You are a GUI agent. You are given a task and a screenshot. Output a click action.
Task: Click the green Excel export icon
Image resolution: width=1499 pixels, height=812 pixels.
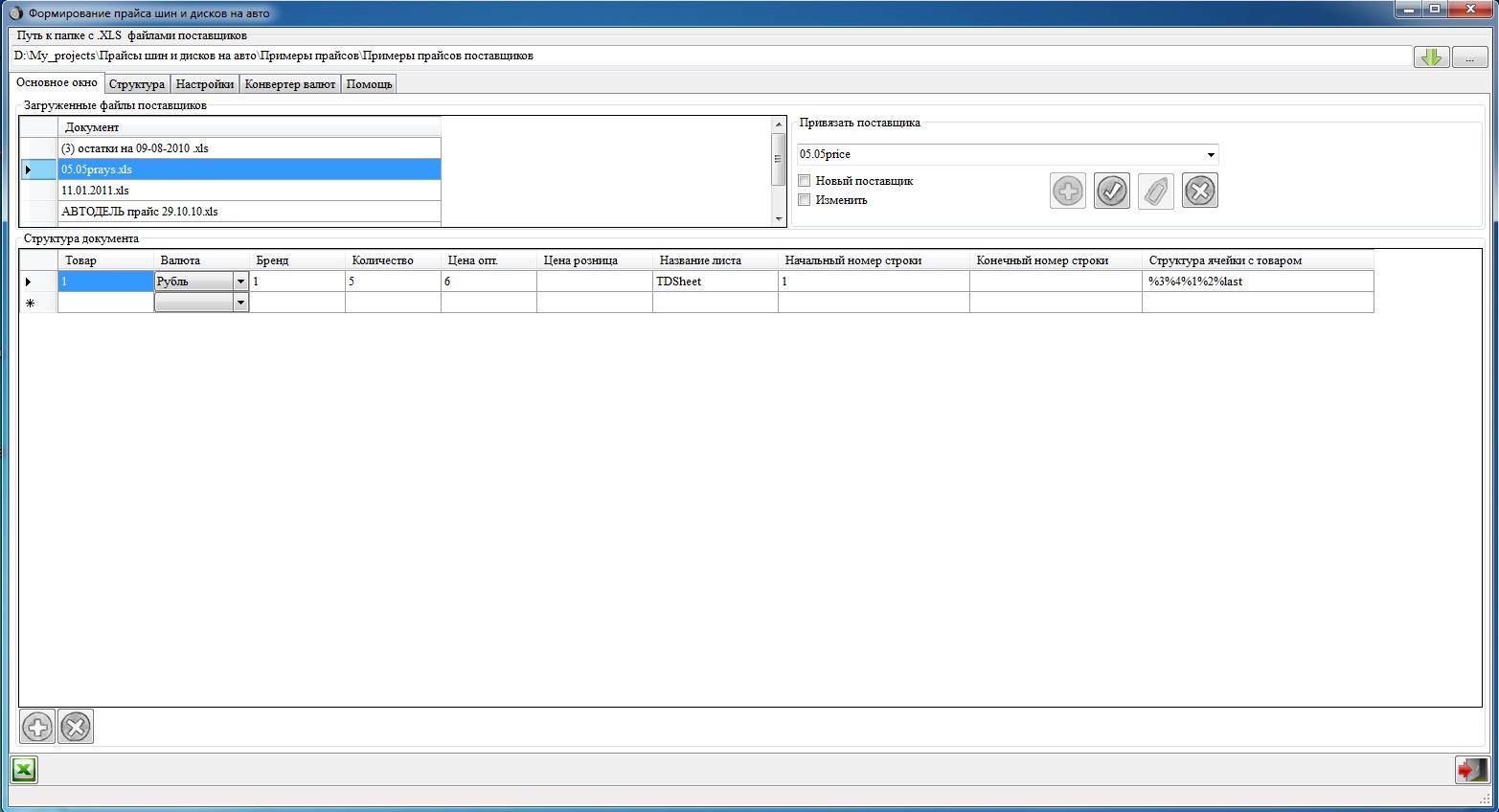(24, 769)
